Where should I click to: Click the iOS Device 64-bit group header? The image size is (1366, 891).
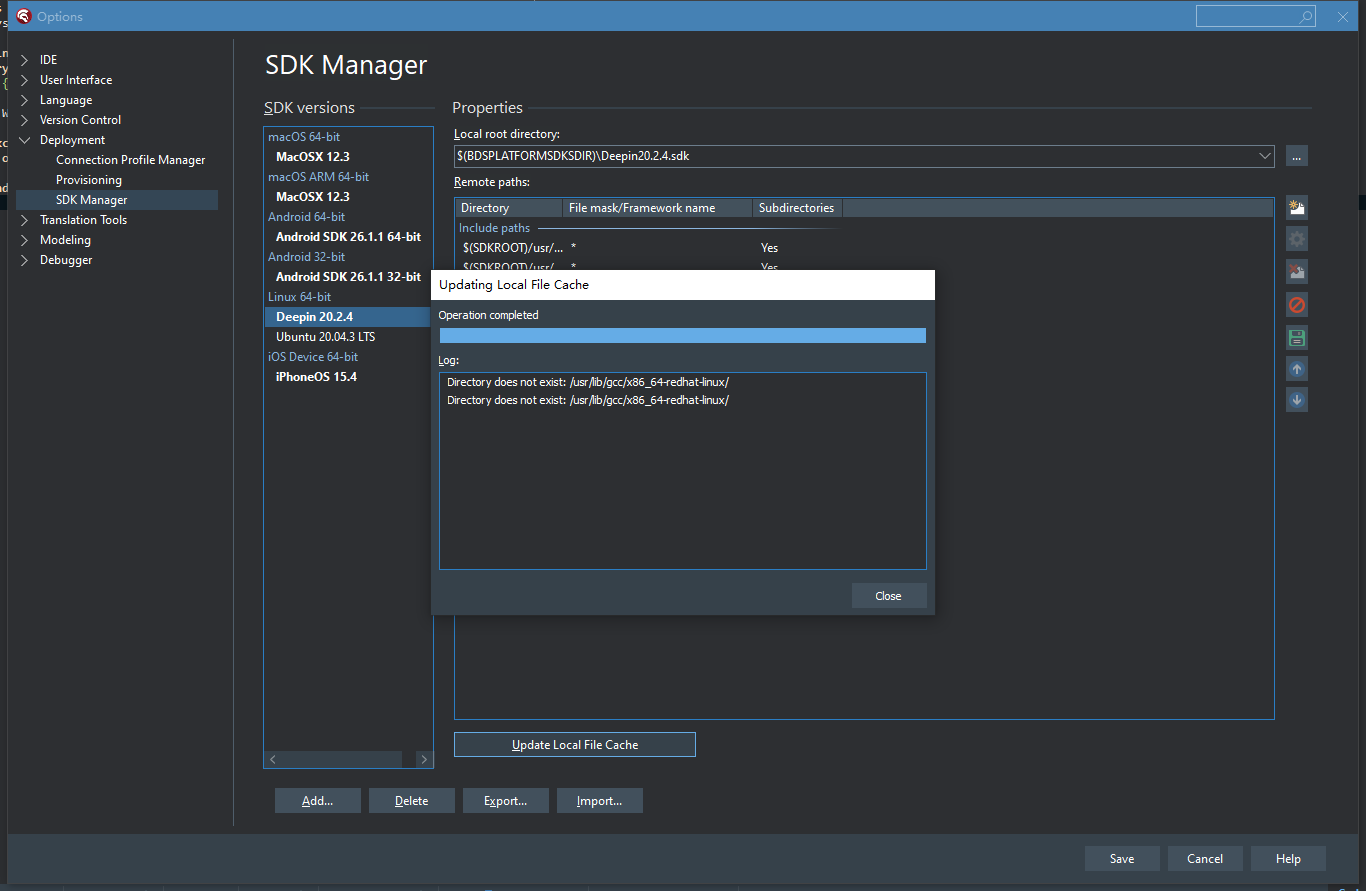[x=313, y=357]
